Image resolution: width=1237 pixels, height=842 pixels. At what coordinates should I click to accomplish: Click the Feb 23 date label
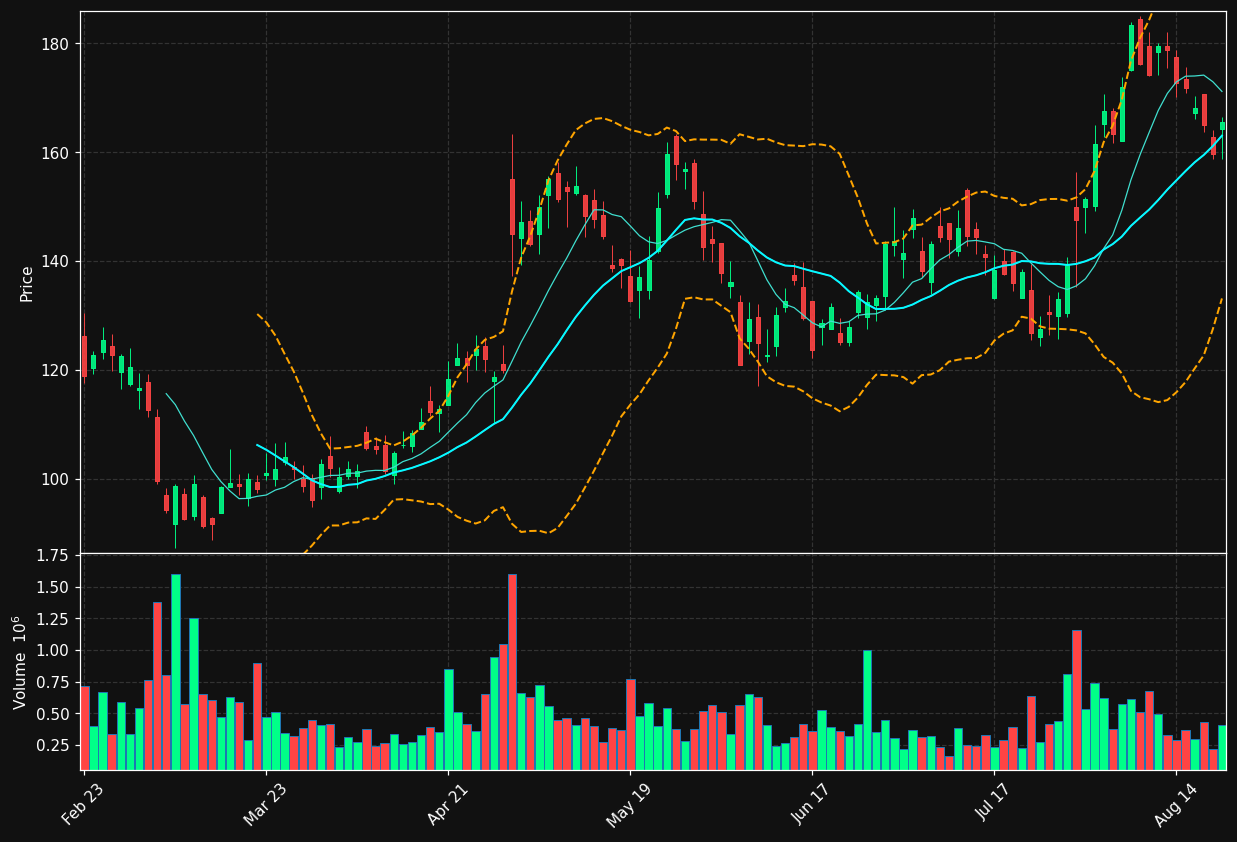pos(82,805)
